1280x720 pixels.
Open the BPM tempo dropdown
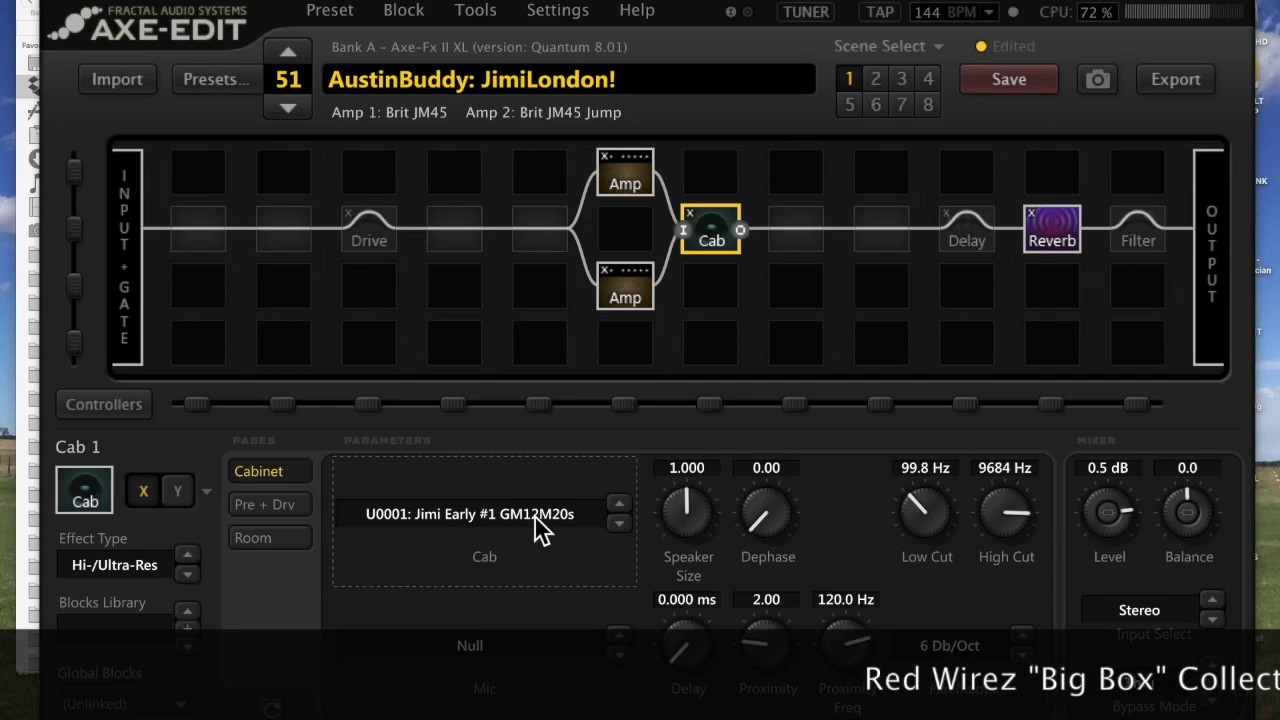point(988,12)
